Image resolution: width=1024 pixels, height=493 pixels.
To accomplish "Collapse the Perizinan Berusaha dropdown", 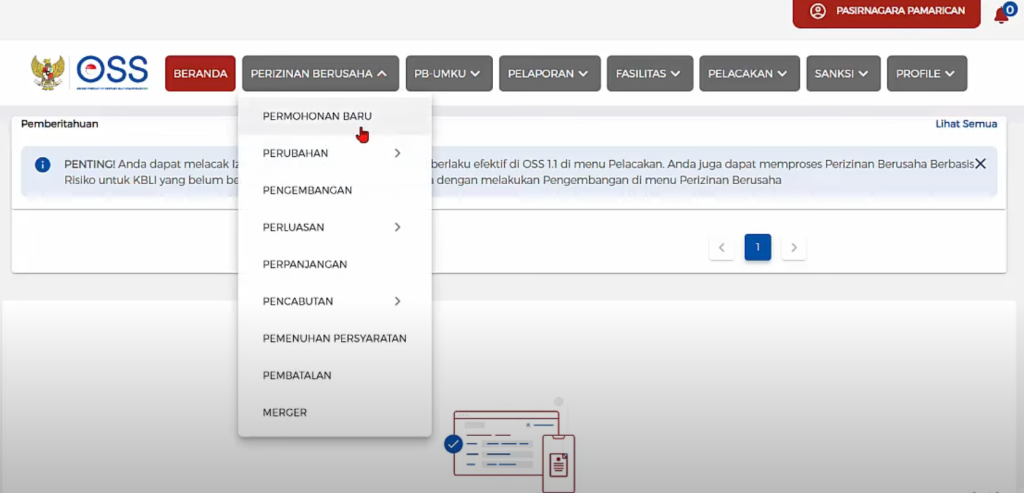I will coord(320,73).
